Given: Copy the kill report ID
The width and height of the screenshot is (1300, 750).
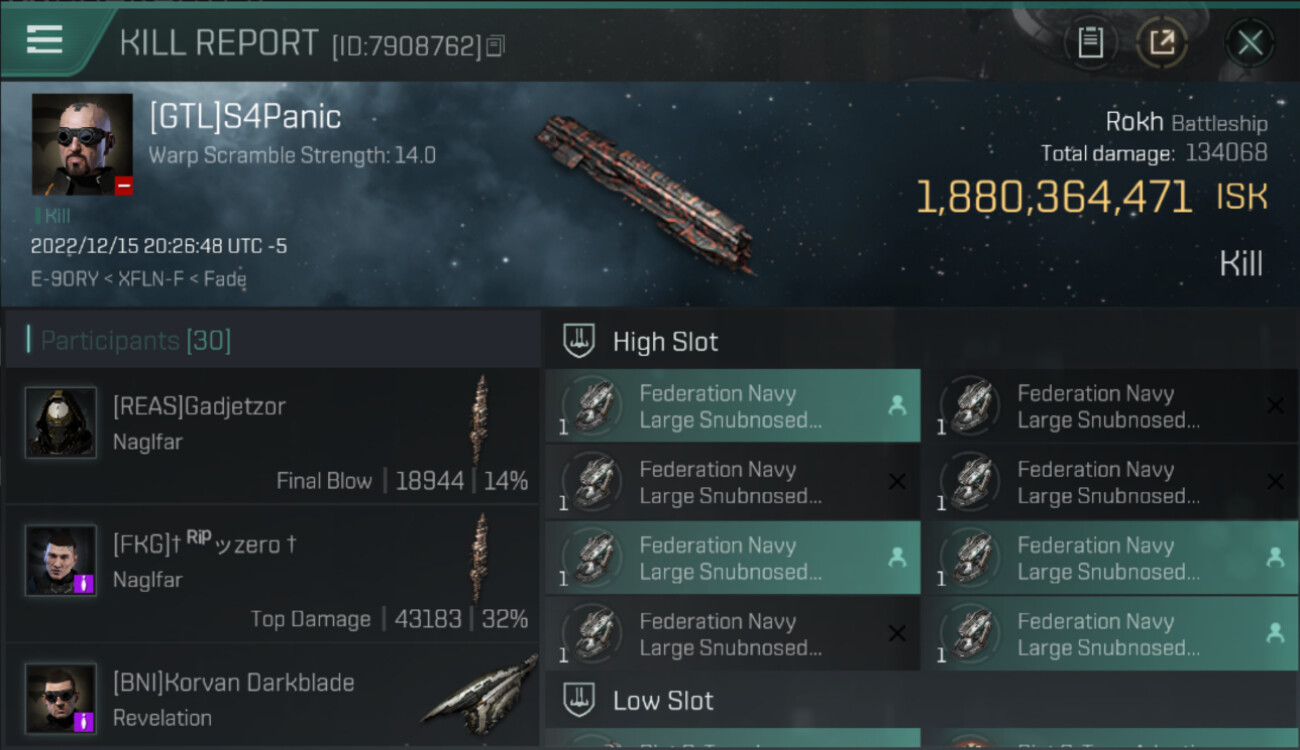Looking at the screenshot, I should coord(496,46).
